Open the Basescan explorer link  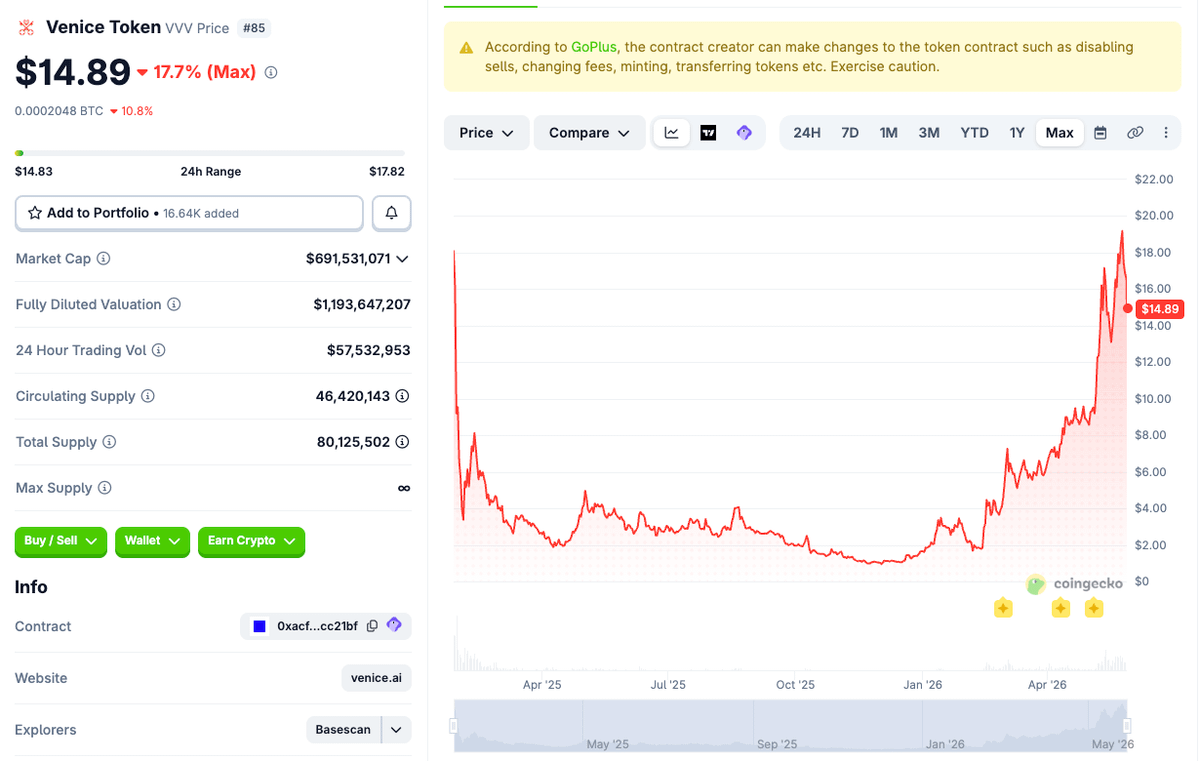point(343,730)
